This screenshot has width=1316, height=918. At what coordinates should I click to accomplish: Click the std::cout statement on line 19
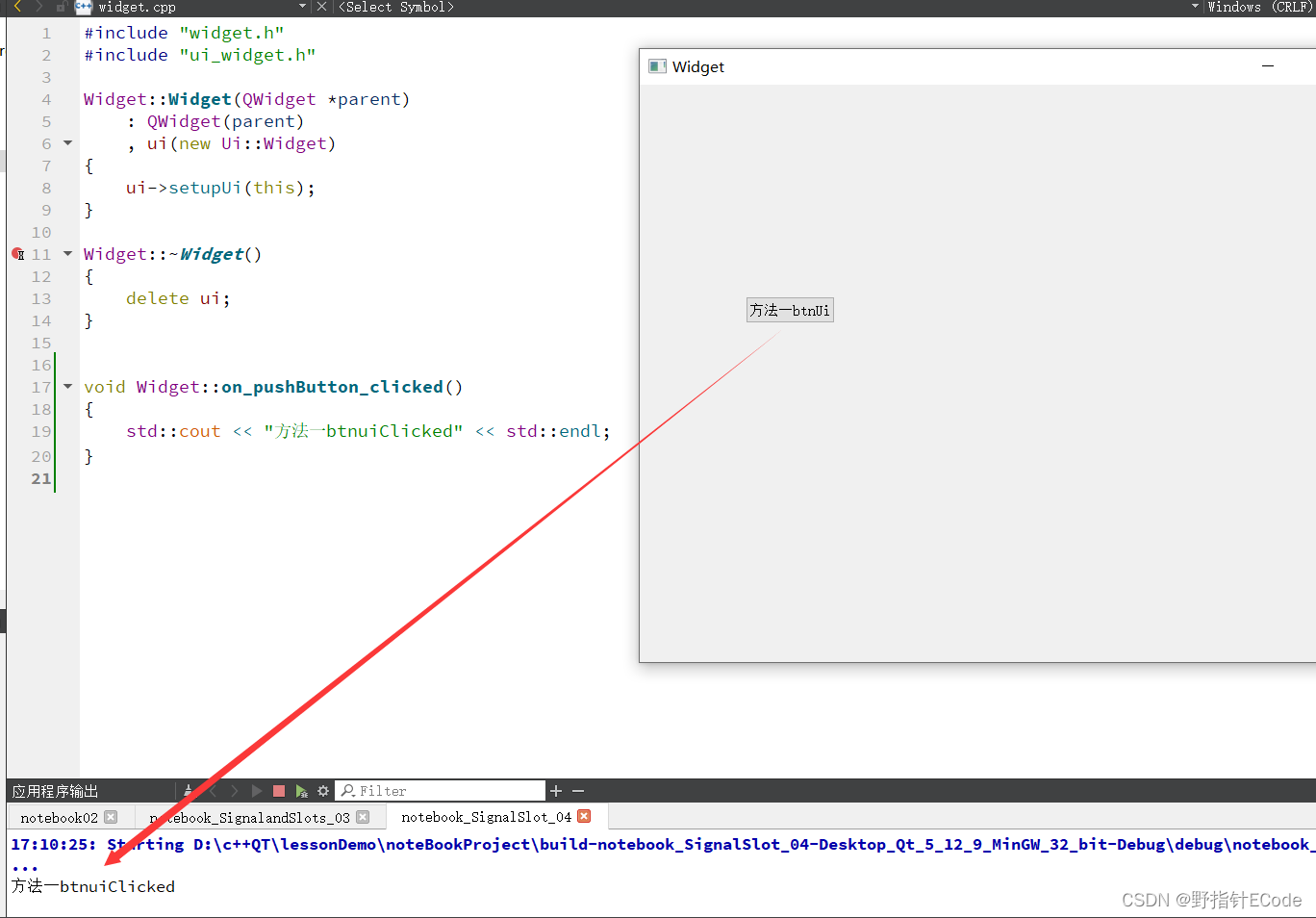coord(368,431)
